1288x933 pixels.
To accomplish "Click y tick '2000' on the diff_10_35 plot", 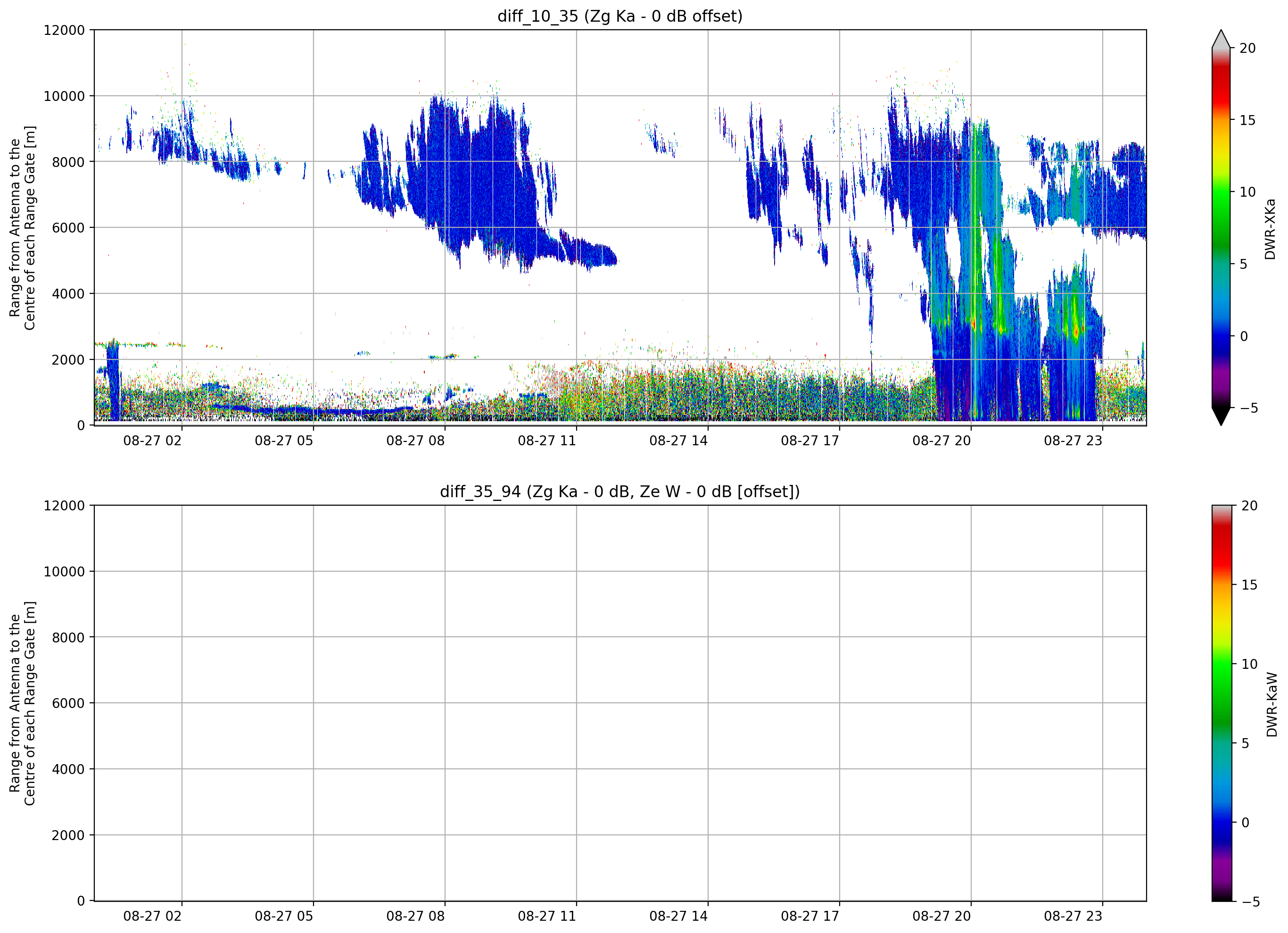I will click(68, 360).
